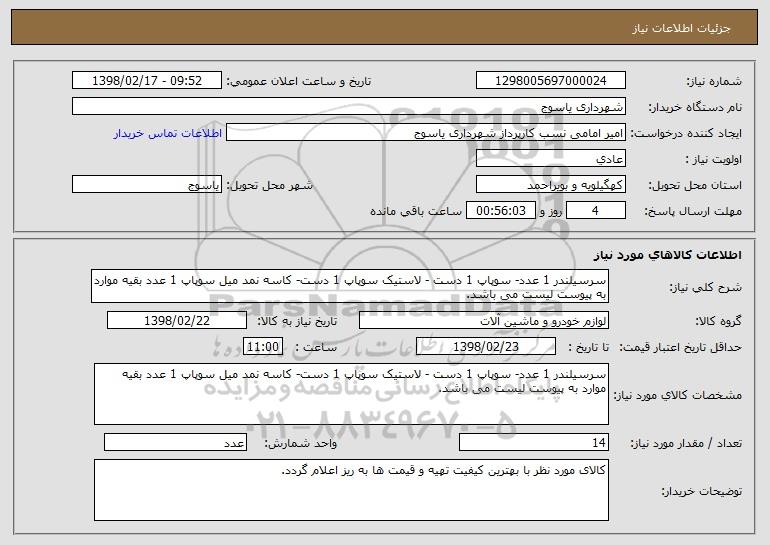Click the مشخصات کالای مورد نیاز text area

point(351,394)
